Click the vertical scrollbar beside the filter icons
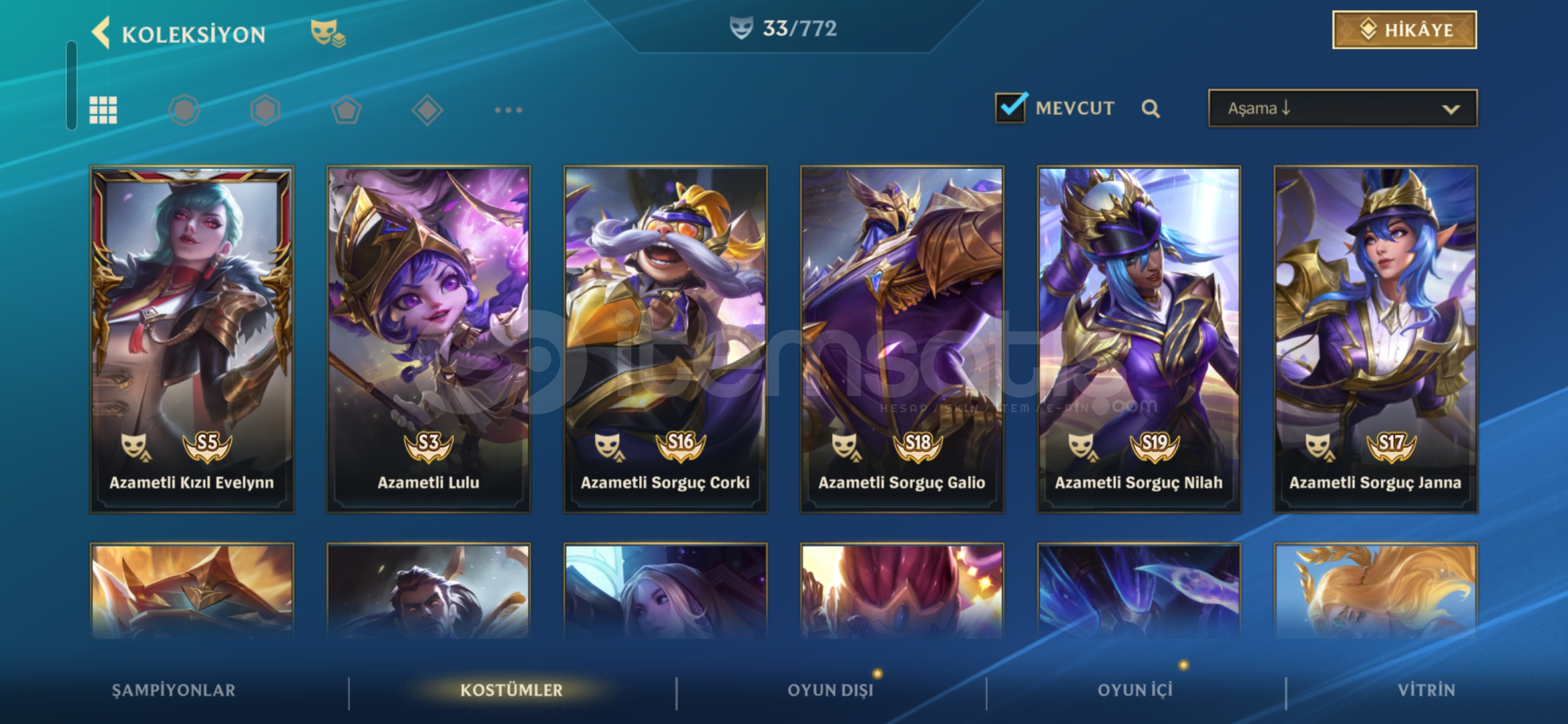The image size is (1568, 724). (x=72, y=85)
